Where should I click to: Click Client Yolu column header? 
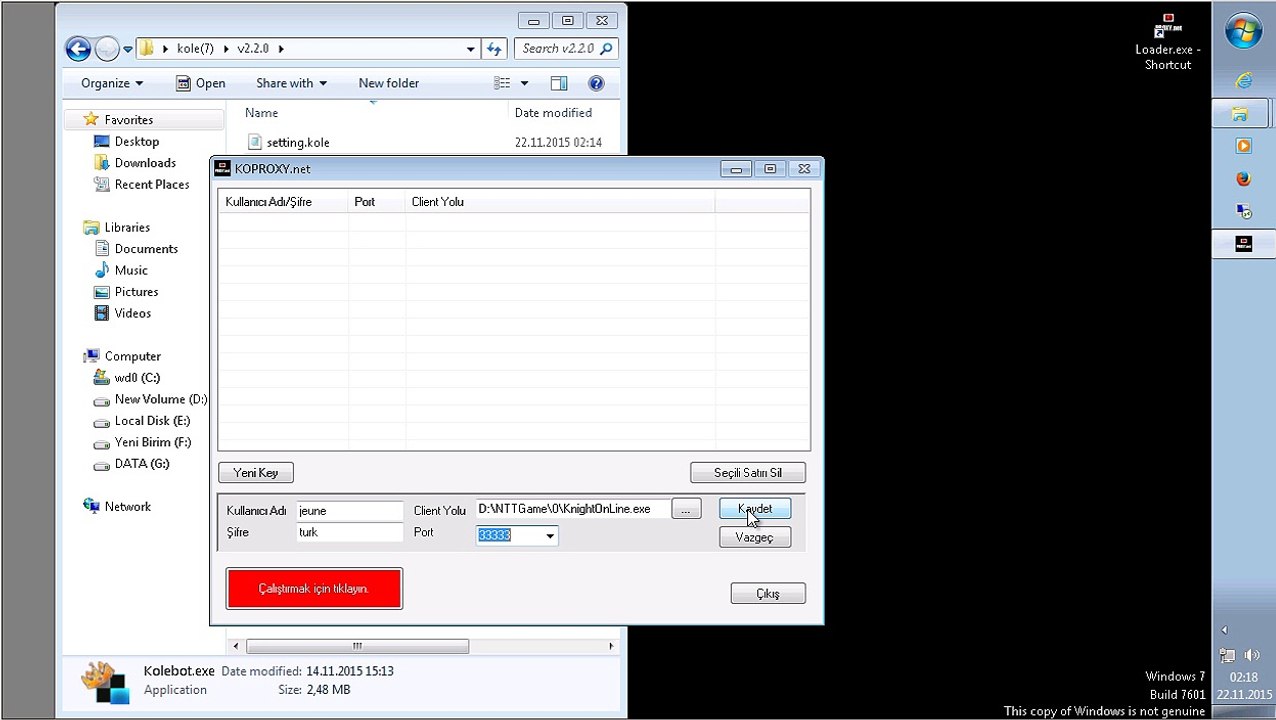560,202
